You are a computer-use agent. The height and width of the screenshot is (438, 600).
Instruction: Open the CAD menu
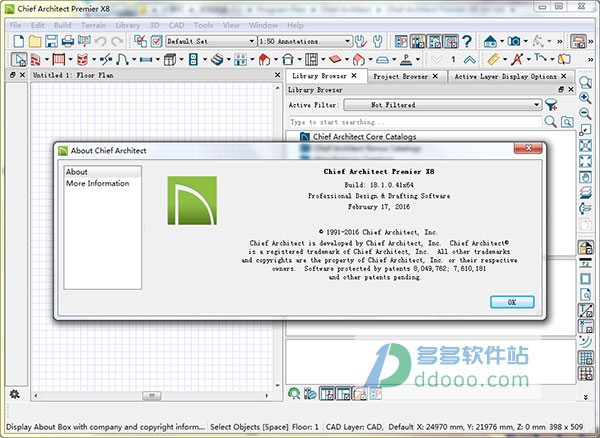[x=176, y=25]
